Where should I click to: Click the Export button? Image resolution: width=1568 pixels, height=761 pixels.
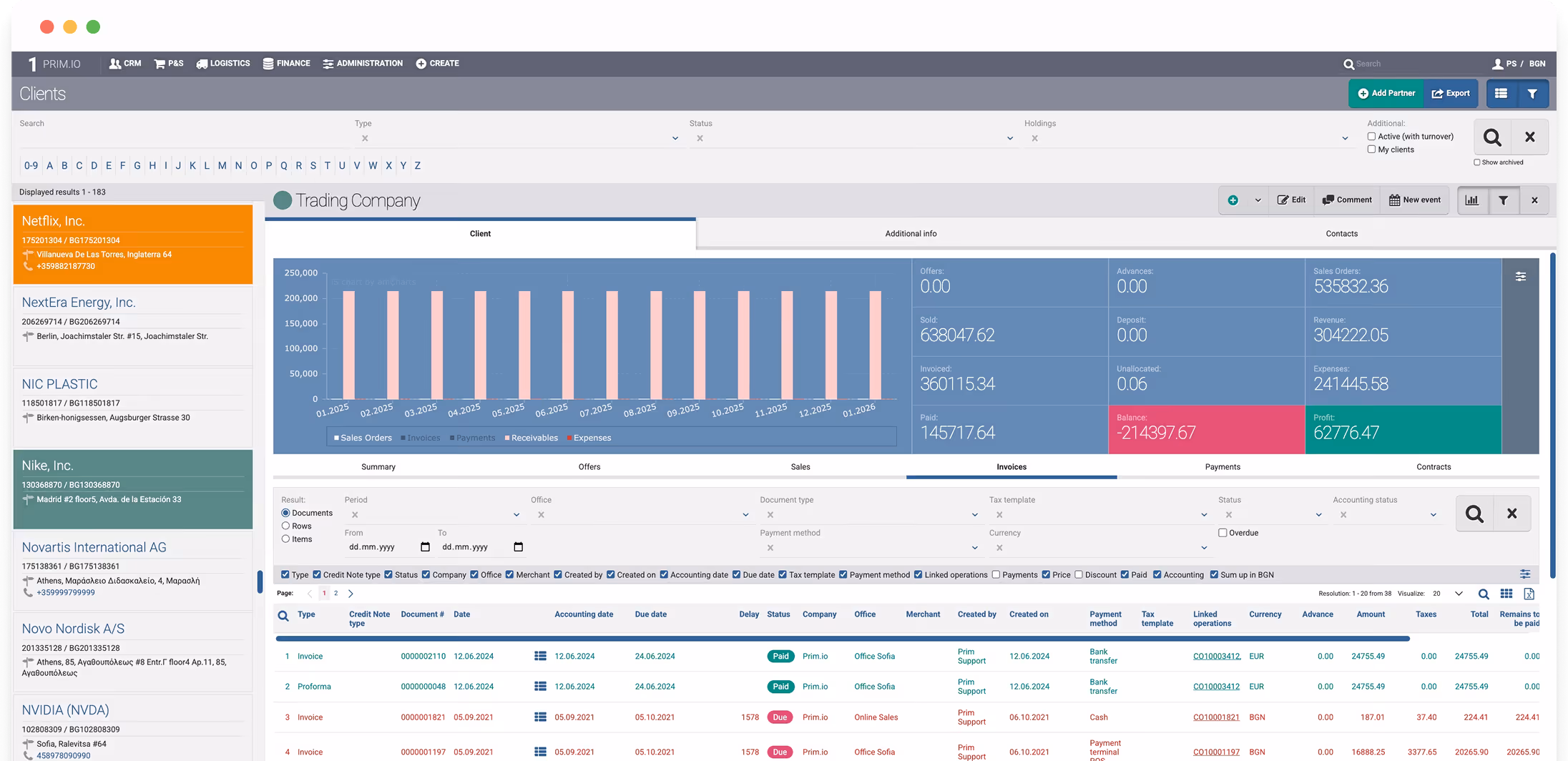coord(1451,94)
